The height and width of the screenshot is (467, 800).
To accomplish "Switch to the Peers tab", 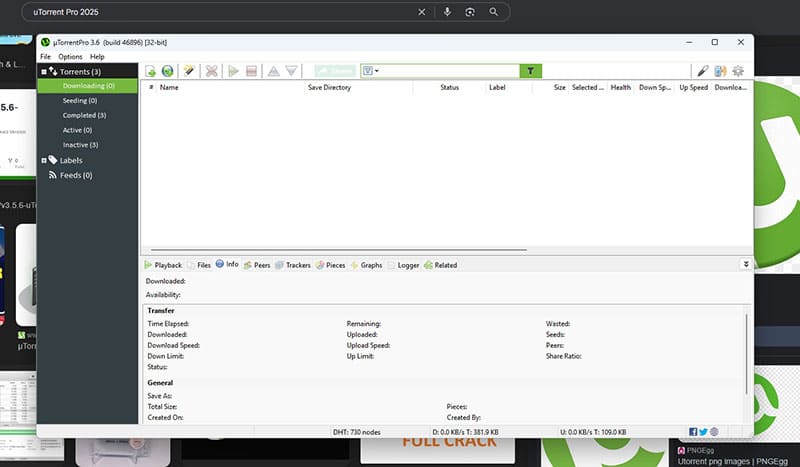I will [x=257, y=265].
